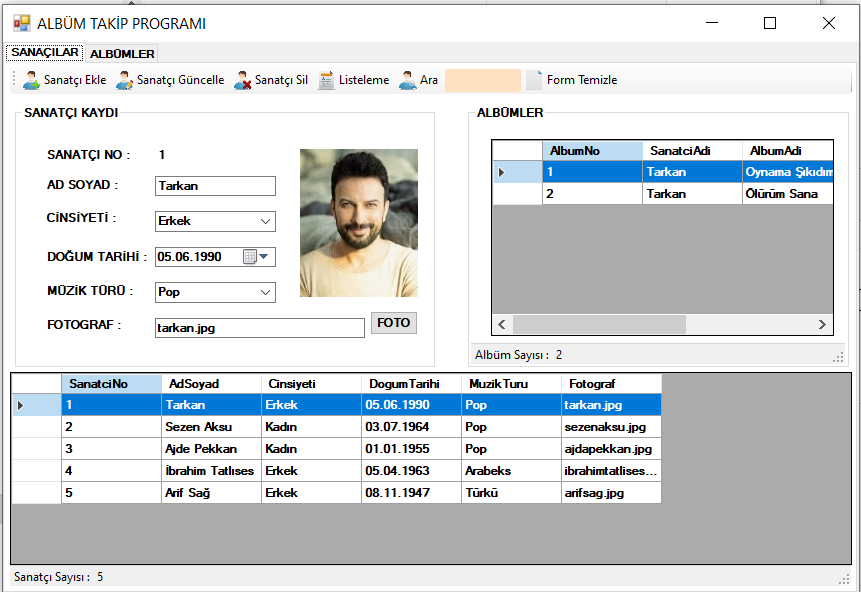Click the Form Temizle page icon

(535, 81)
